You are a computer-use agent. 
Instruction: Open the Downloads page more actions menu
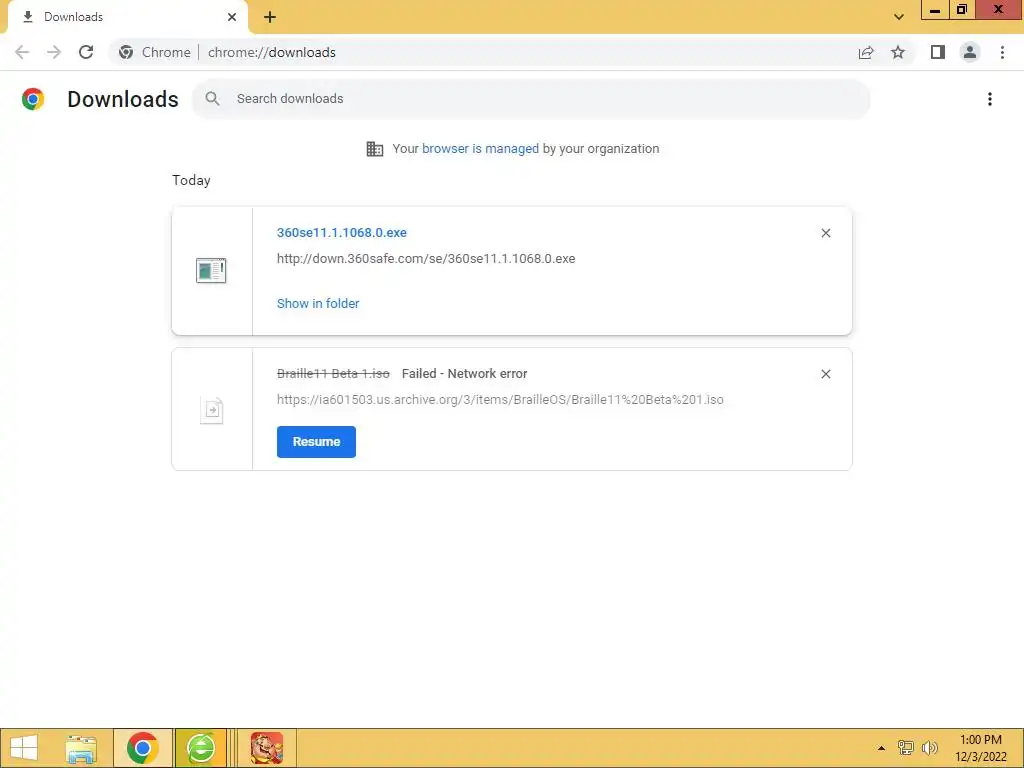pyautogui.click(x=990, y=99)
